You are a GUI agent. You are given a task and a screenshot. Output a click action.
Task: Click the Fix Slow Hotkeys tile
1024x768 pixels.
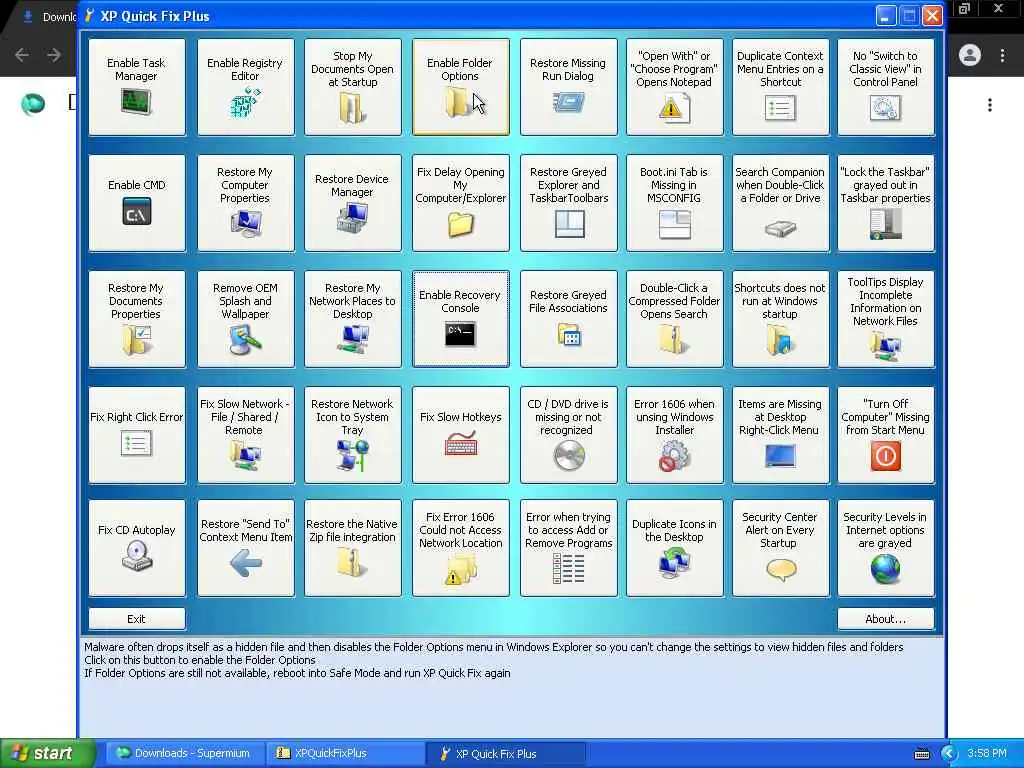point(460,435)
